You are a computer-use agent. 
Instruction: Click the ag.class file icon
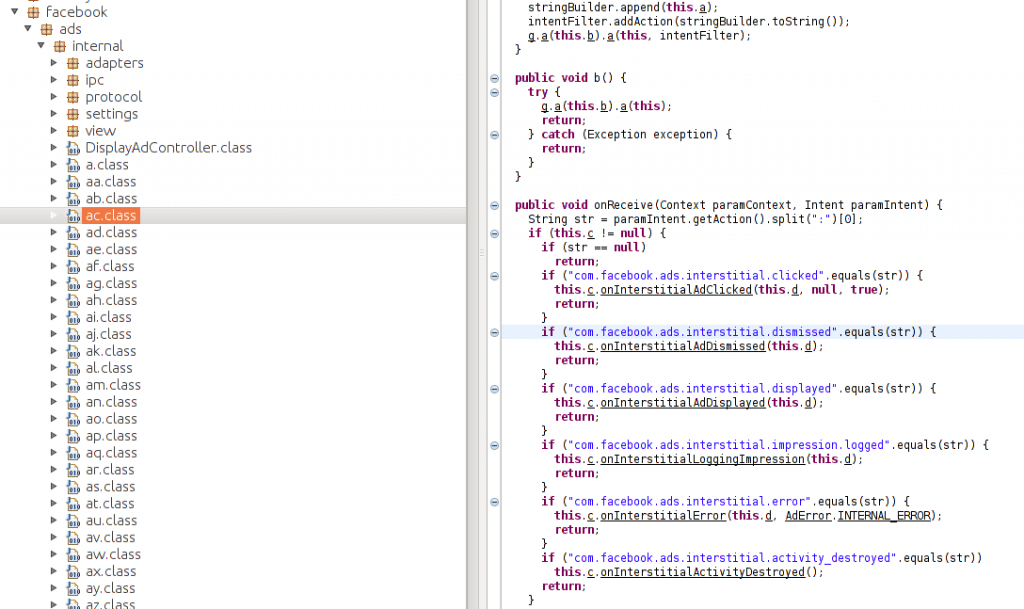pos(73,284)
